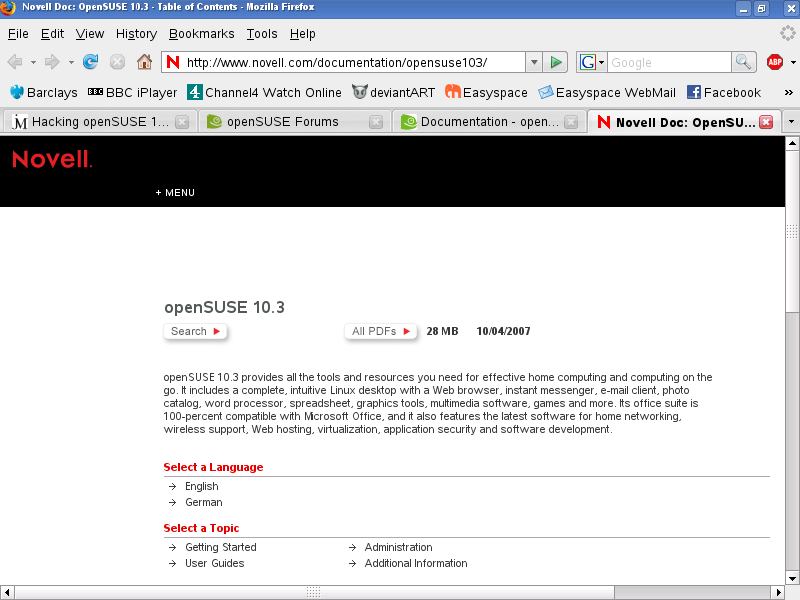The height and width of the screenshot is (600, 800).
Task: Click the horizontal scrollbar thumb
Action: [314, 592]
